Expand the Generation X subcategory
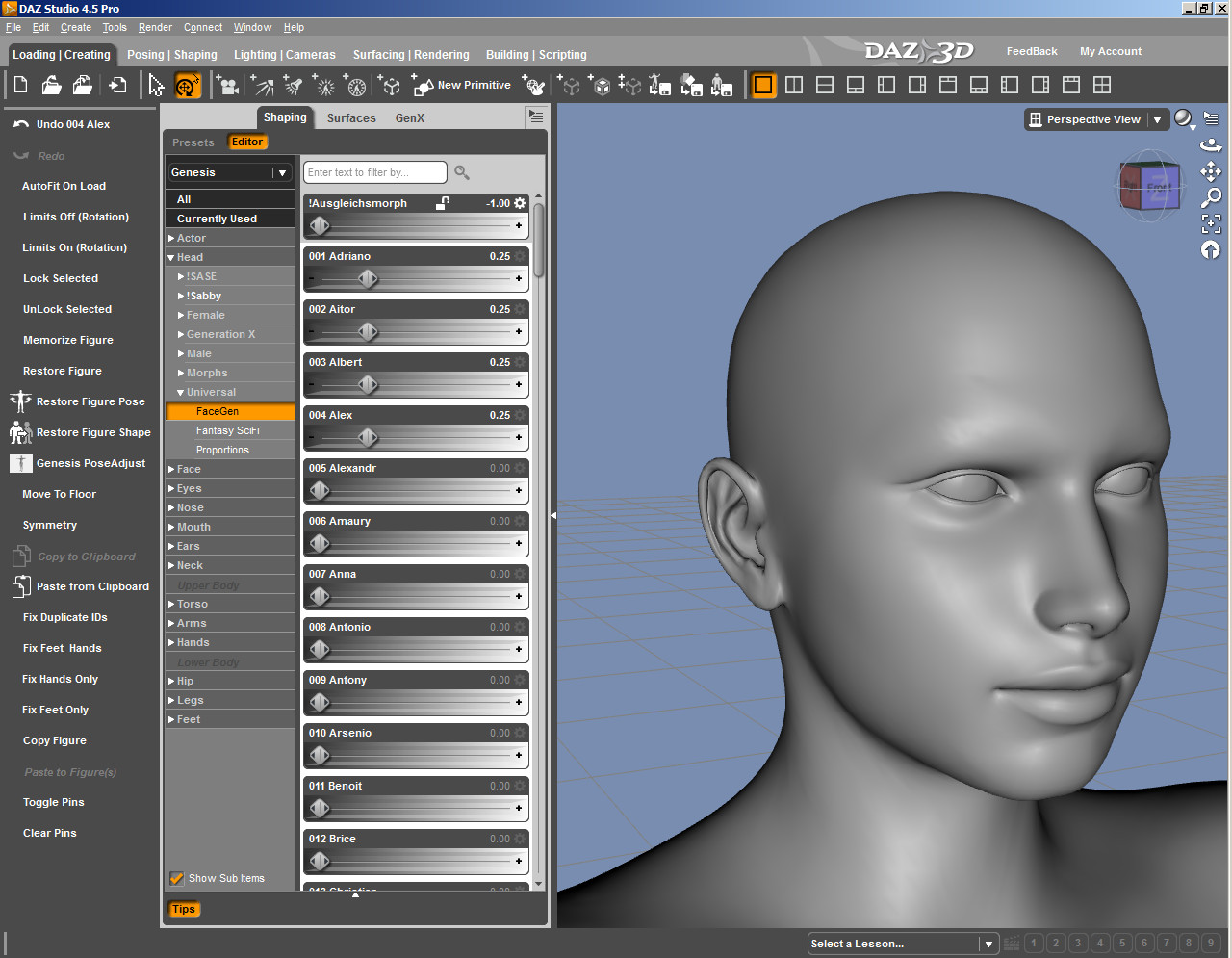 [x=181, y=334]
